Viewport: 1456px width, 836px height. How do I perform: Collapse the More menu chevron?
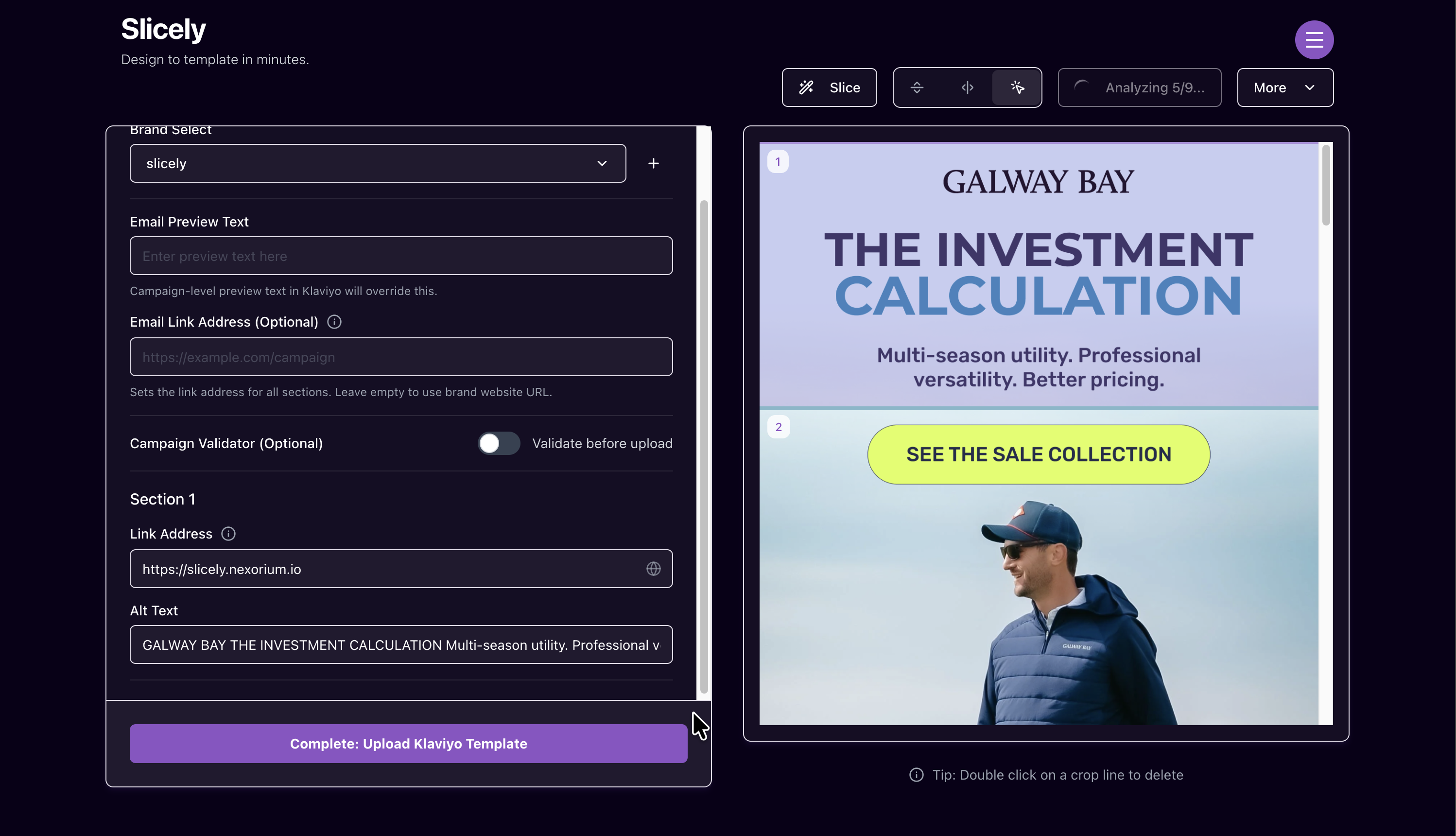(x=1310, y=87)
